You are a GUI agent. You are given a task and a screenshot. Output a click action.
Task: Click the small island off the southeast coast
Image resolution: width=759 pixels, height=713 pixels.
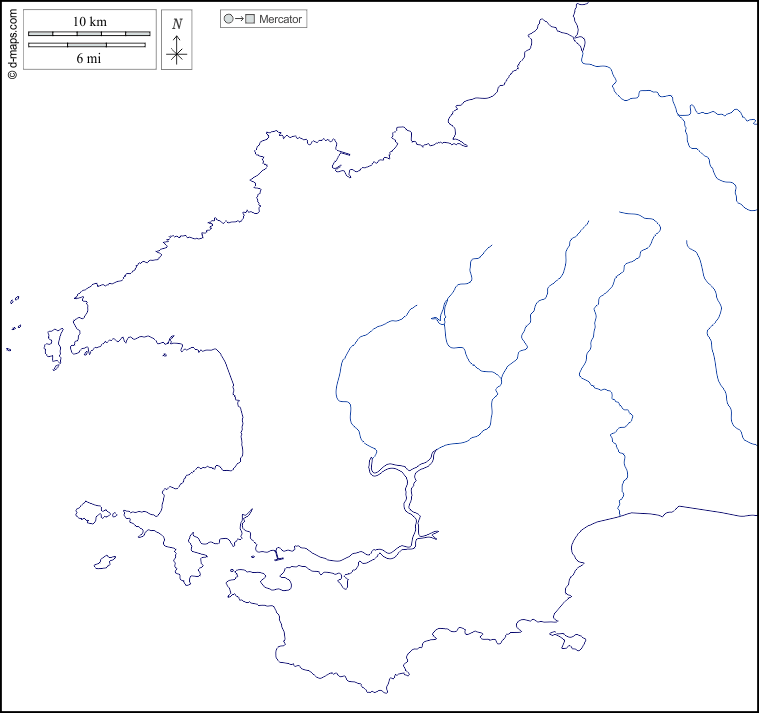(x=568, y=640)
